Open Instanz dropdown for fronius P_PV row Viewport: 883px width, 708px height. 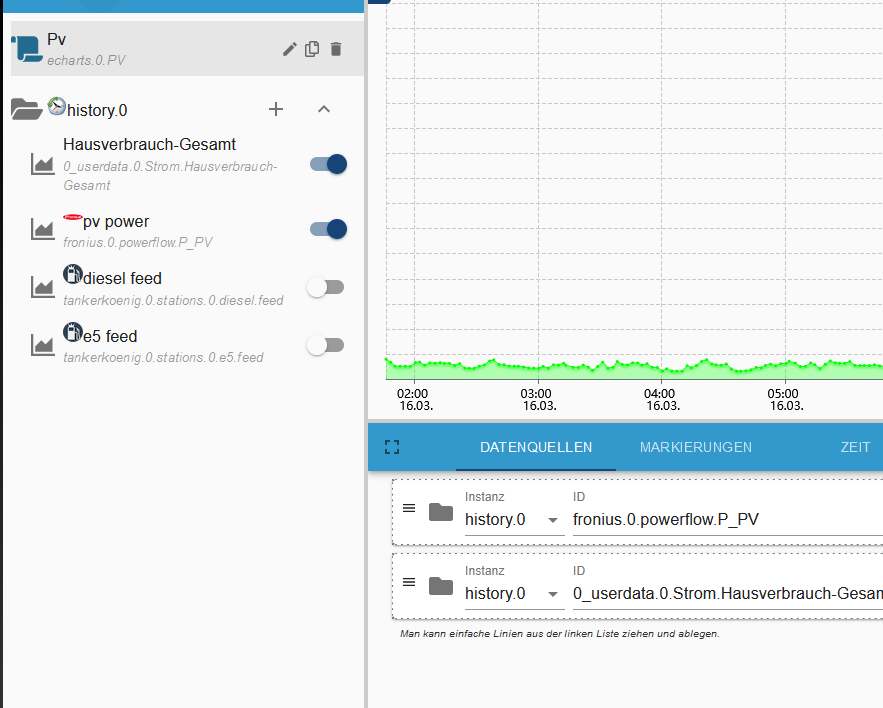tap(514, 519)
